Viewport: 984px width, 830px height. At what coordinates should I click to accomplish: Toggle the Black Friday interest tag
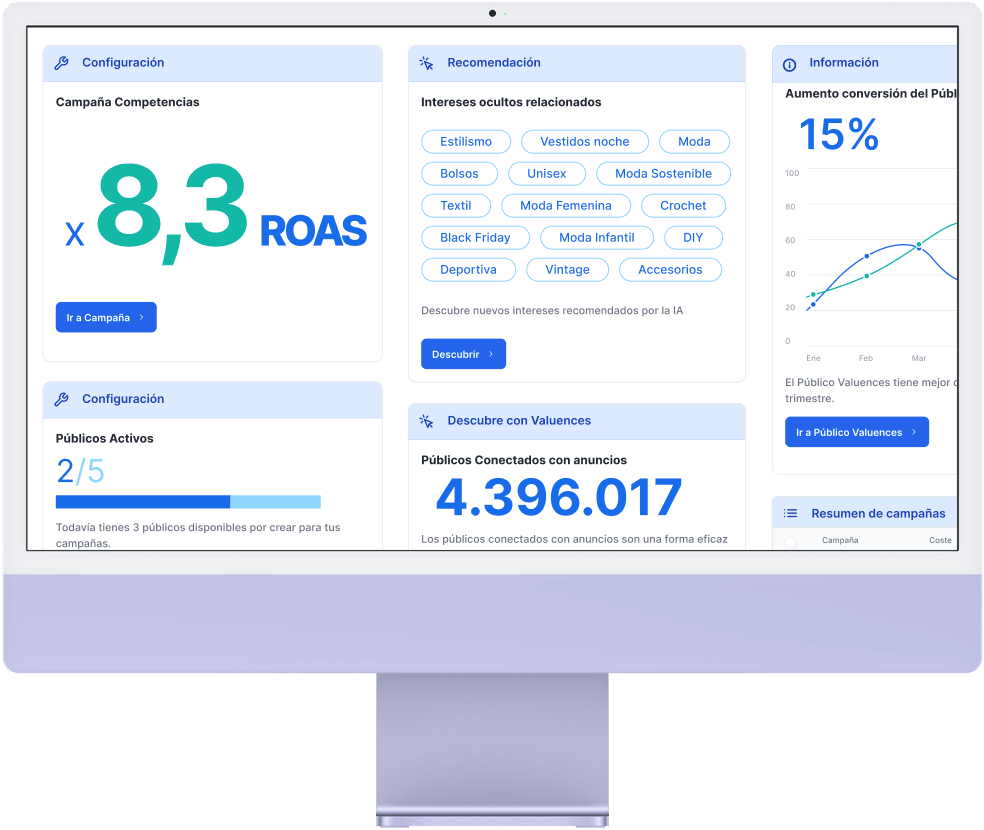point(475,237)
